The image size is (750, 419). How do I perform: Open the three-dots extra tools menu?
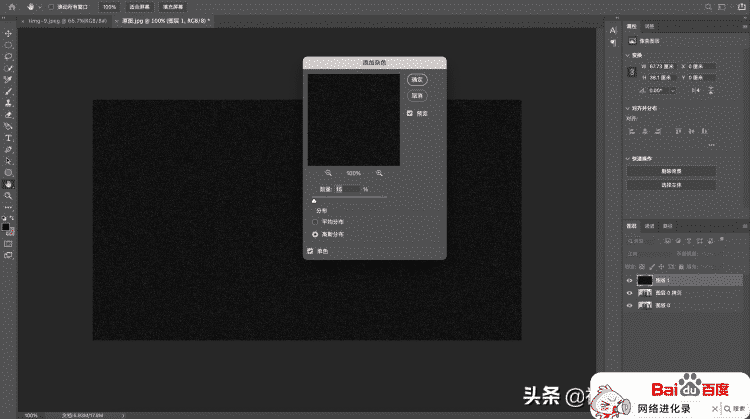click(8, 207)
